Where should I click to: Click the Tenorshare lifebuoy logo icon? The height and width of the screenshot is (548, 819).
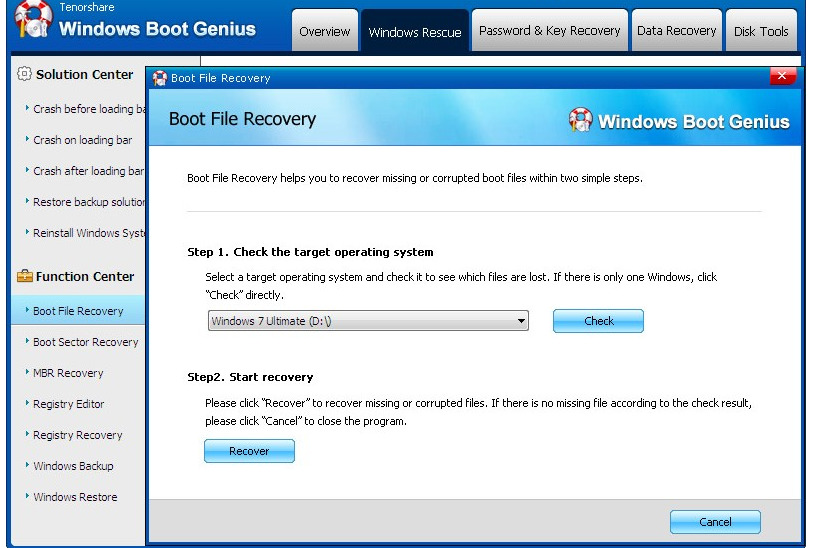pyautogui.click(x=33, y=19)
